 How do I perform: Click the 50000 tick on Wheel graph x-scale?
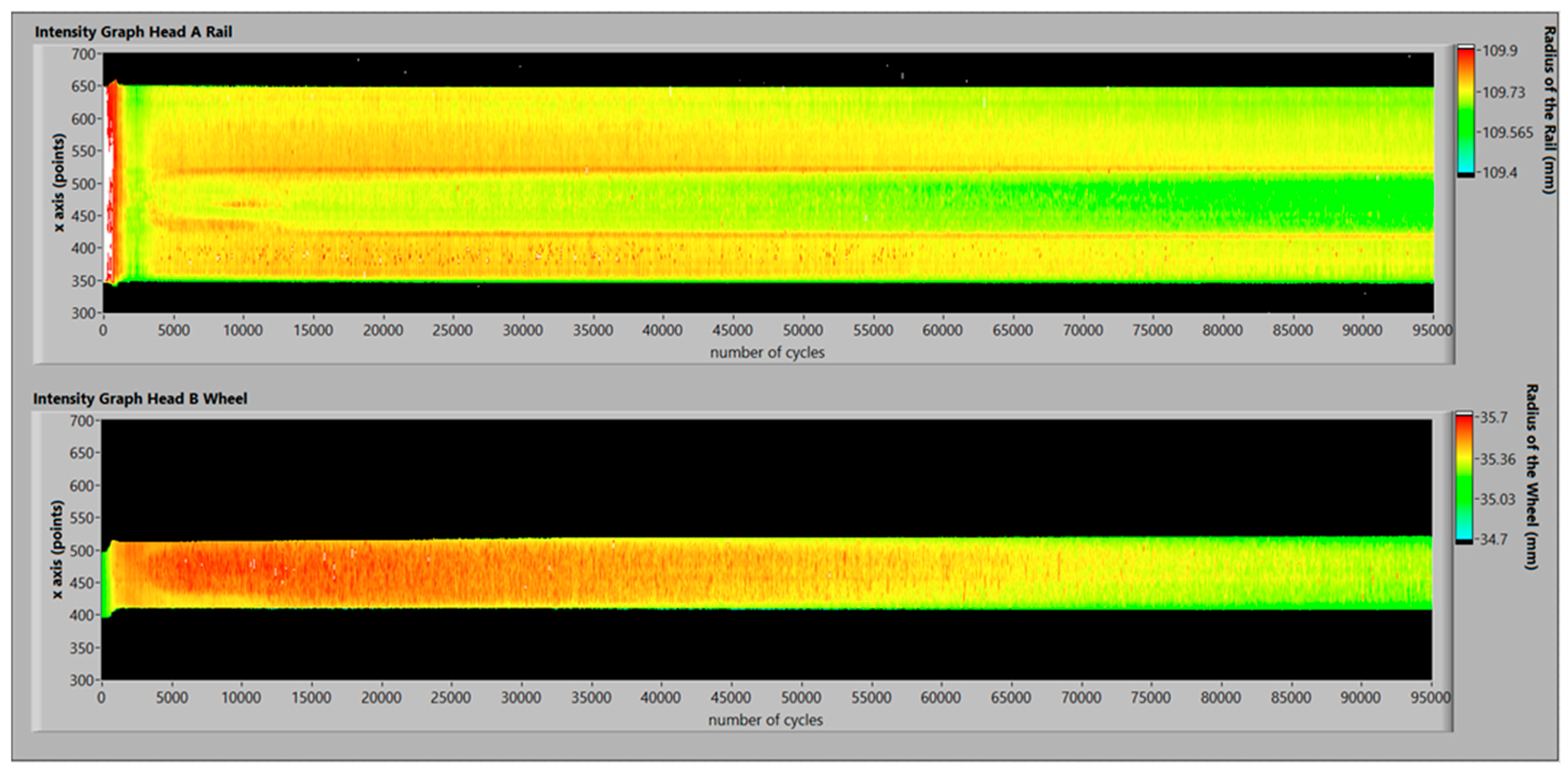click(x=801, y=698)
